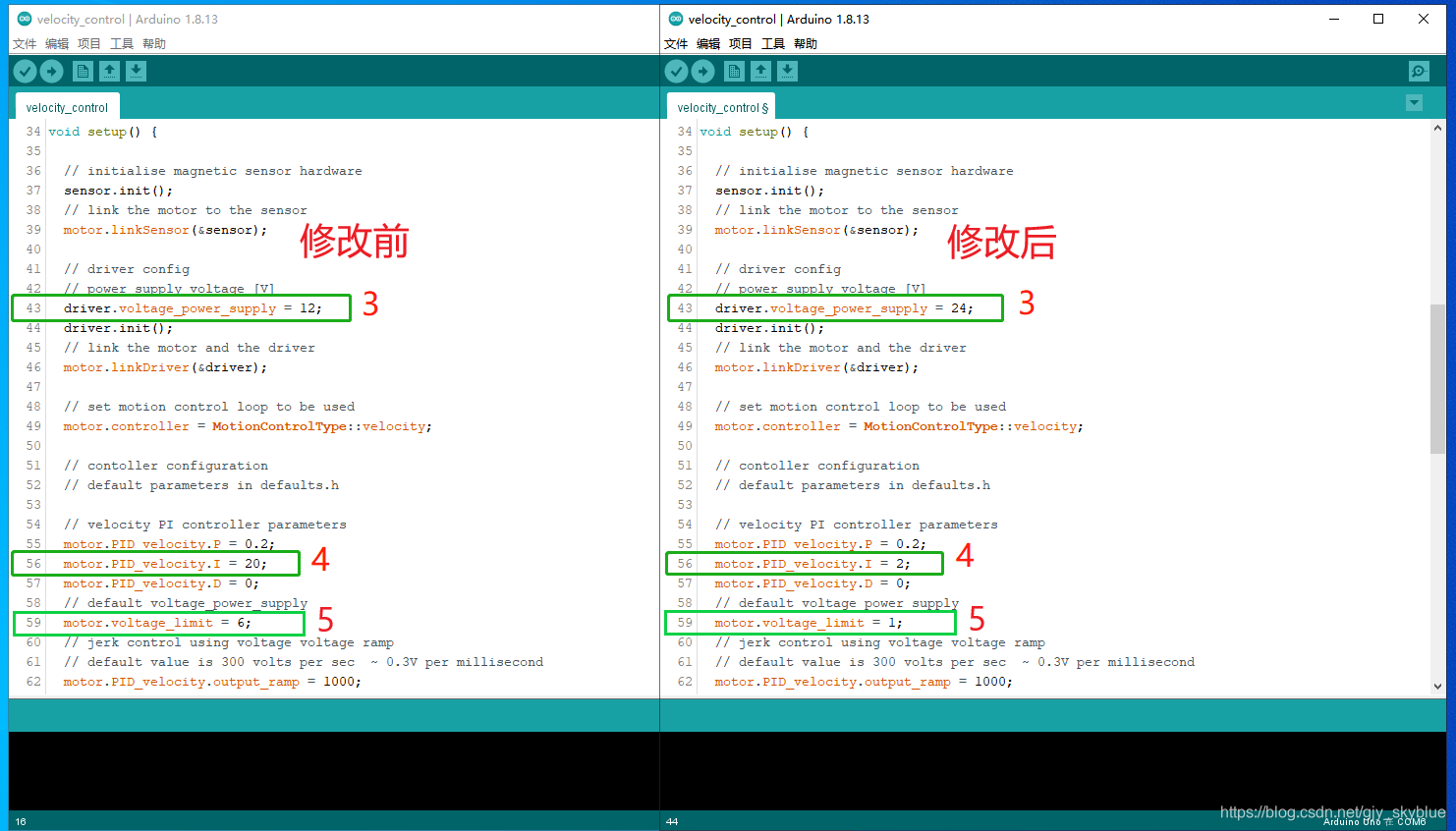
Task: Maximize the right Arduino window
Action: pyautogui.click(x=1378, y=19)
